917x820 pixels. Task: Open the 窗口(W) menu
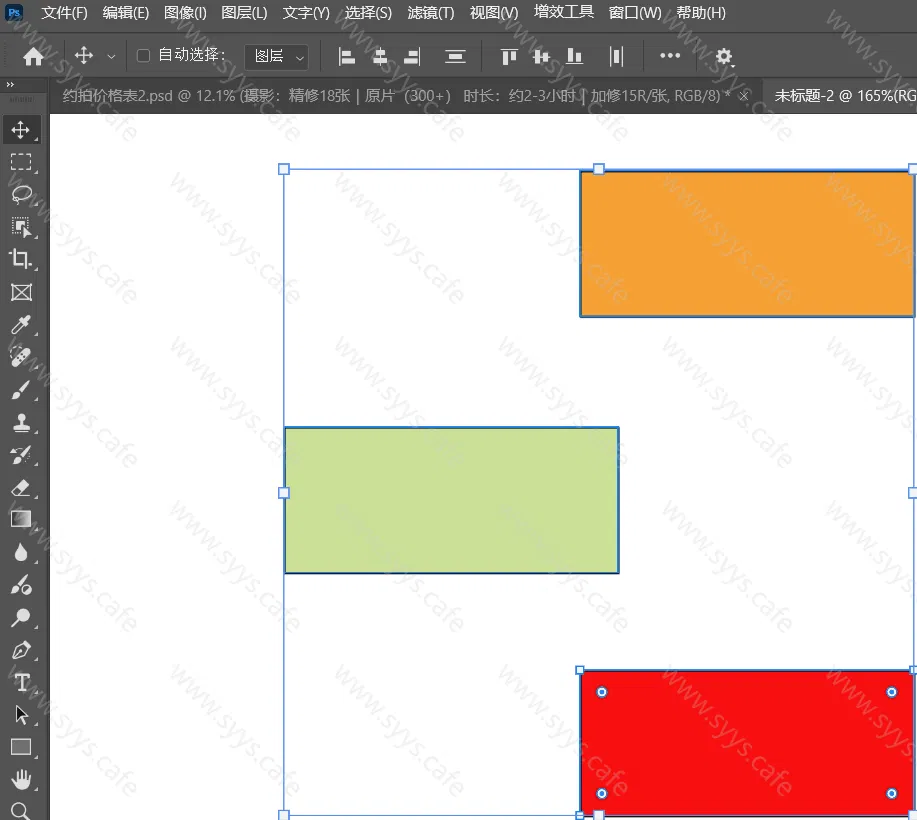click(x=635, y=12)
